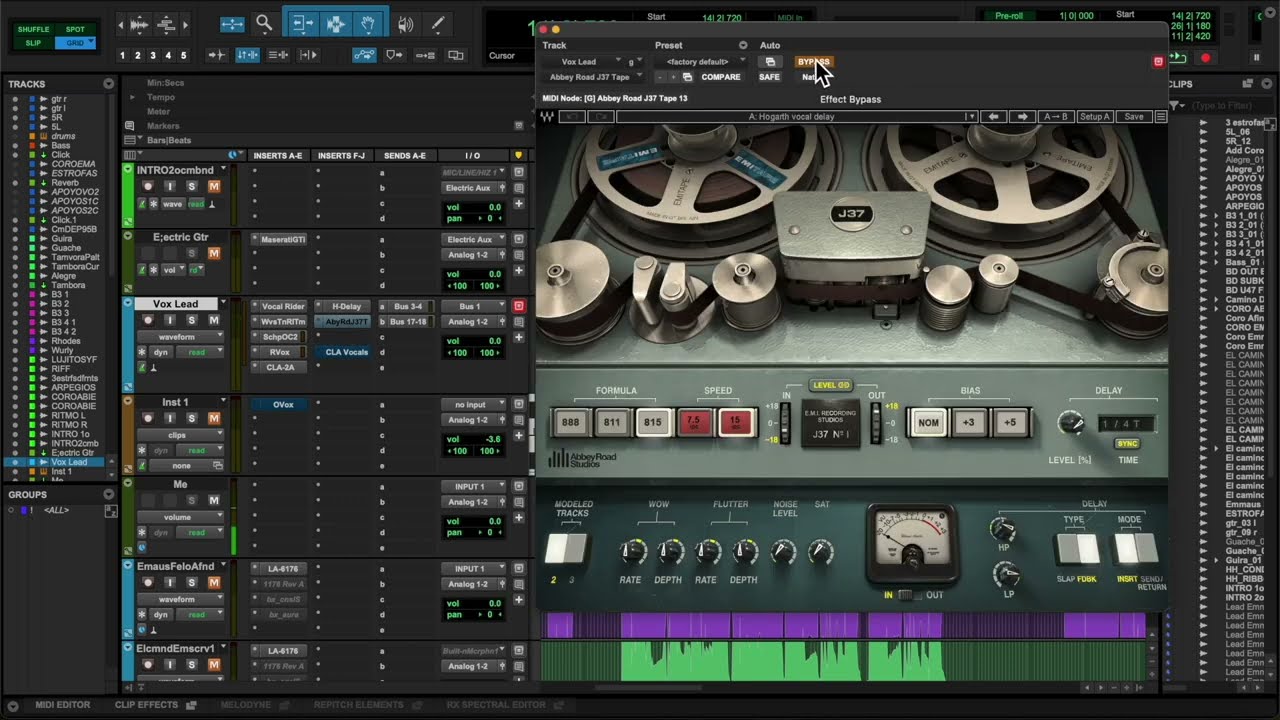1280x720 pixels.
Task: Click the Waves Save button
Action: tap(1134, 117)
